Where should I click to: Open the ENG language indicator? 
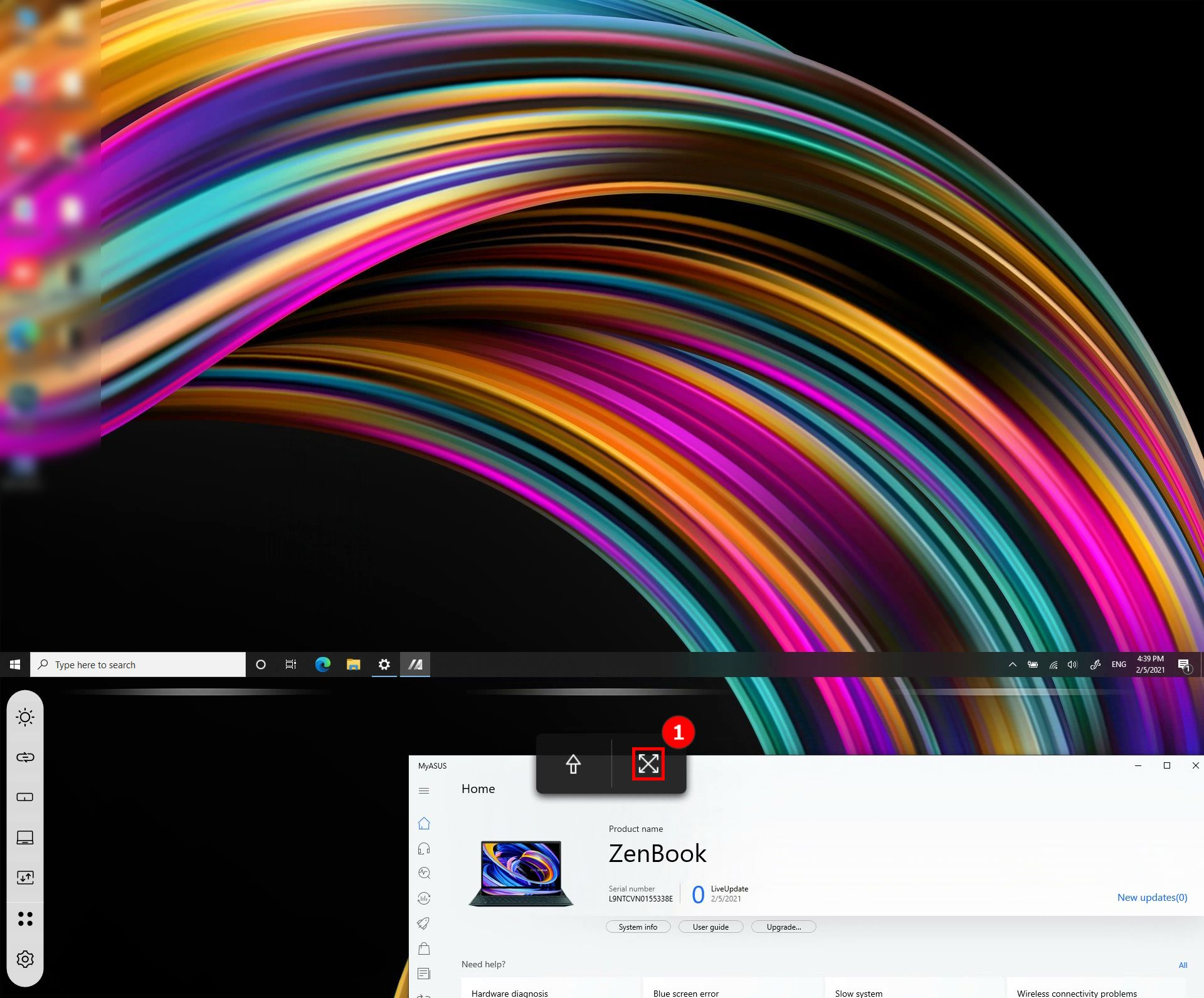point(1119,664)
